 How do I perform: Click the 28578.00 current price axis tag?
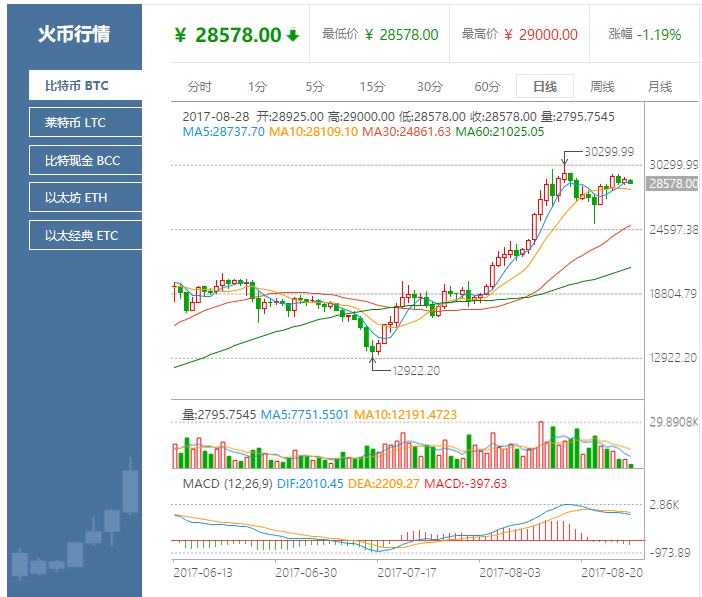coord(672,184)
